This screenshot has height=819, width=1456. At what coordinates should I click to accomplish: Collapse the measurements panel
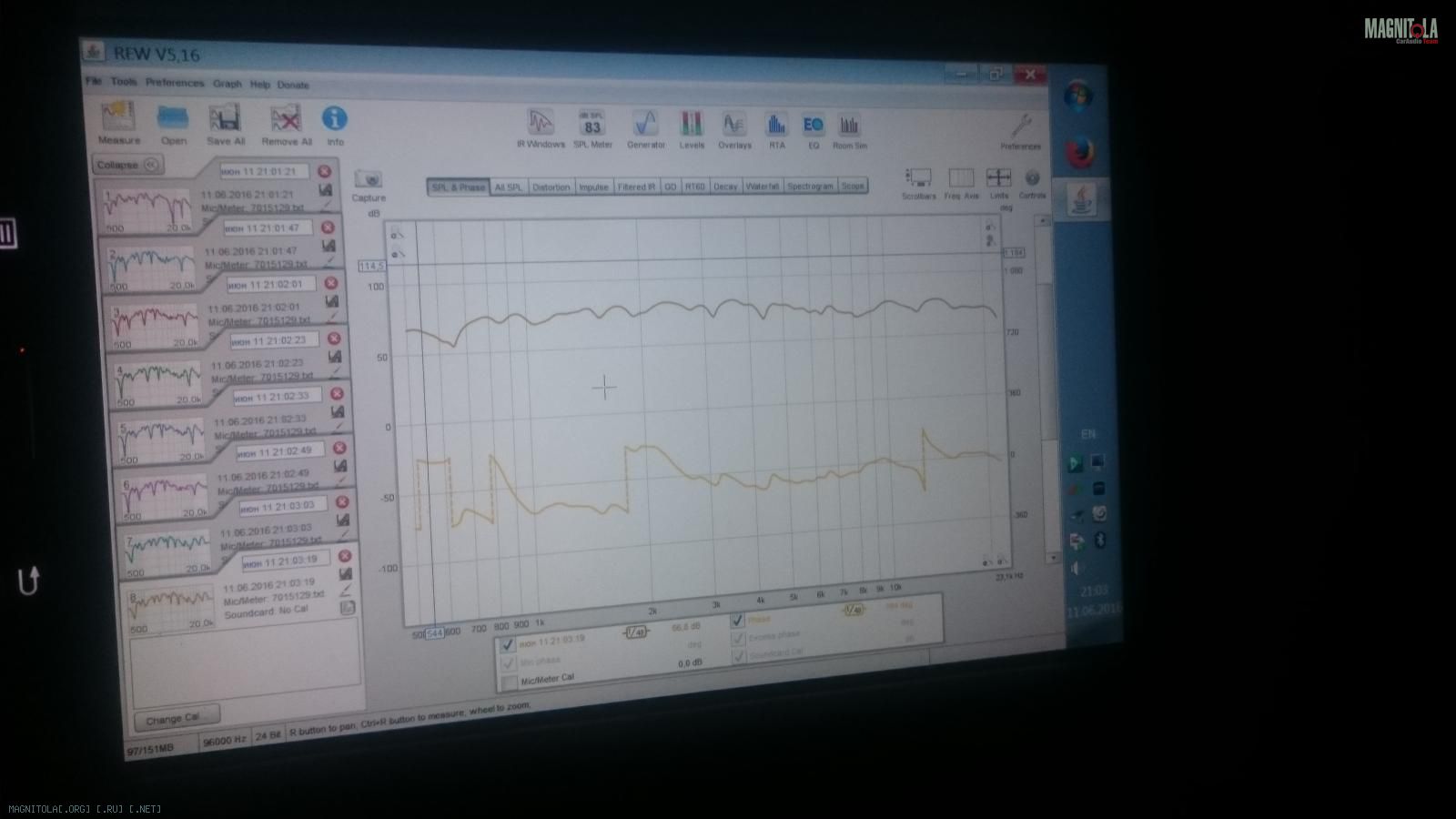[x=128, y=165]
